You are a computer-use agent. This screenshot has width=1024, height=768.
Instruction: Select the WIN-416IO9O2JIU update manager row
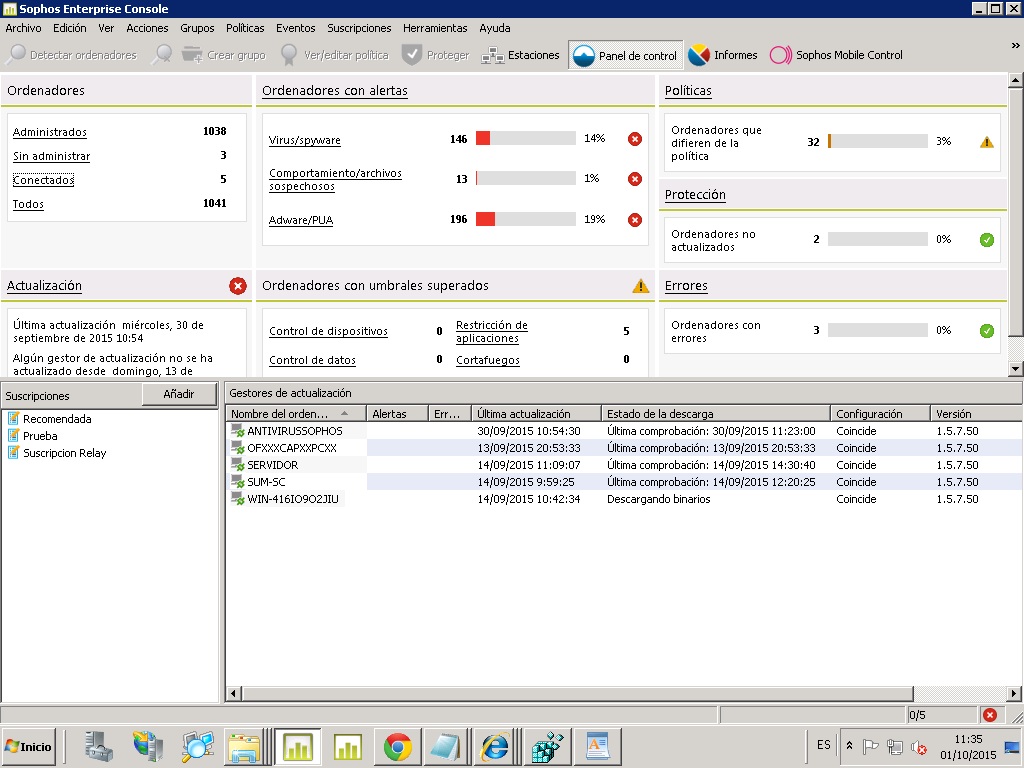point(624,499)
